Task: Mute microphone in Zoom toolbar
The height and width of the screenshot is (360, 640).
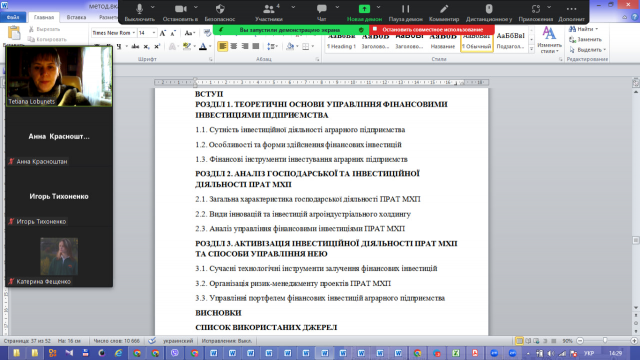Action: tap(140, 12)
